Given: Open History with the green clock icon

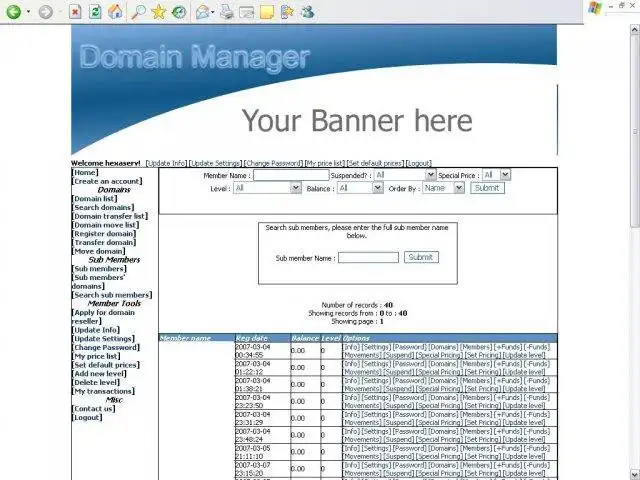Looking at the screenshot, I should [179, 12].
